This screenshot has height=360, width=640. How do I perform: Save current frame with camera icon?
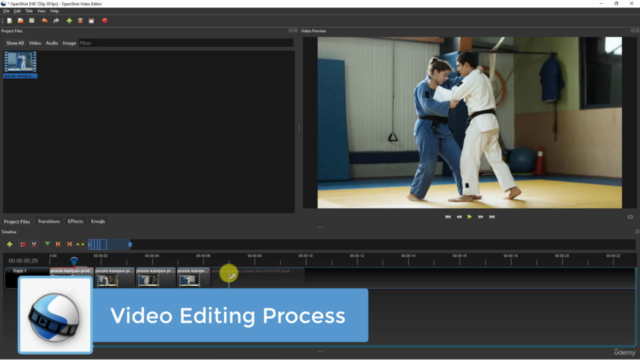point(630,217)
